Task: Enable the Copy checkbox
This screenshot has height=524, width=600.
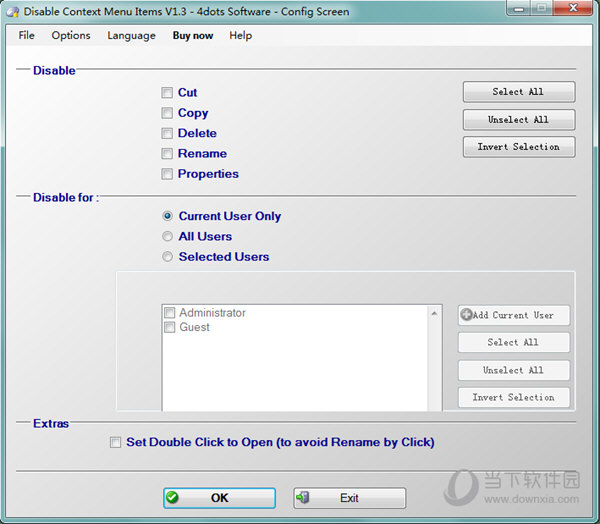Action: coord(167,113)
